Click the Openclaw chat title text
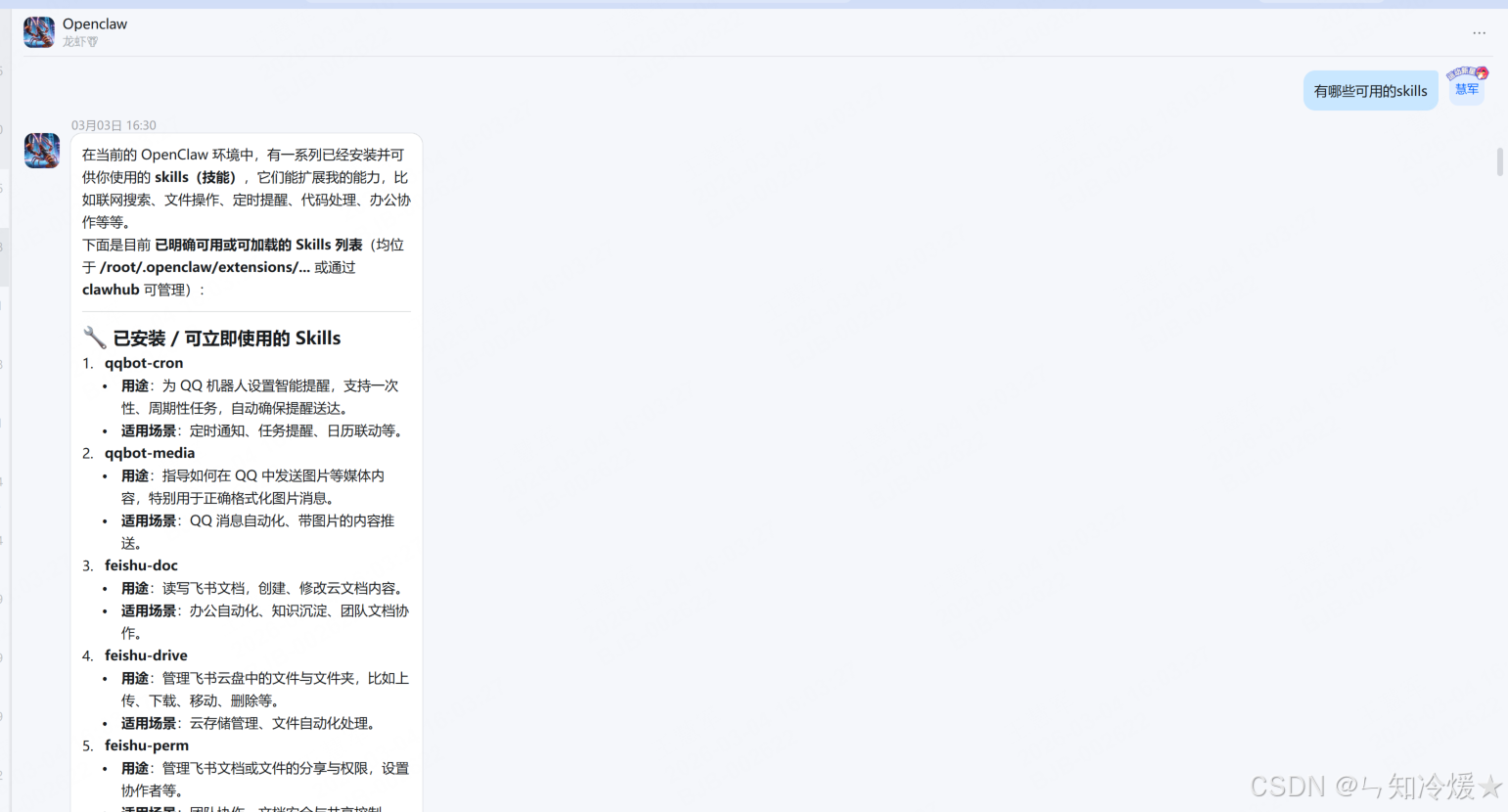Viewport: 1508px width, 812px height. tap(95, 23)
